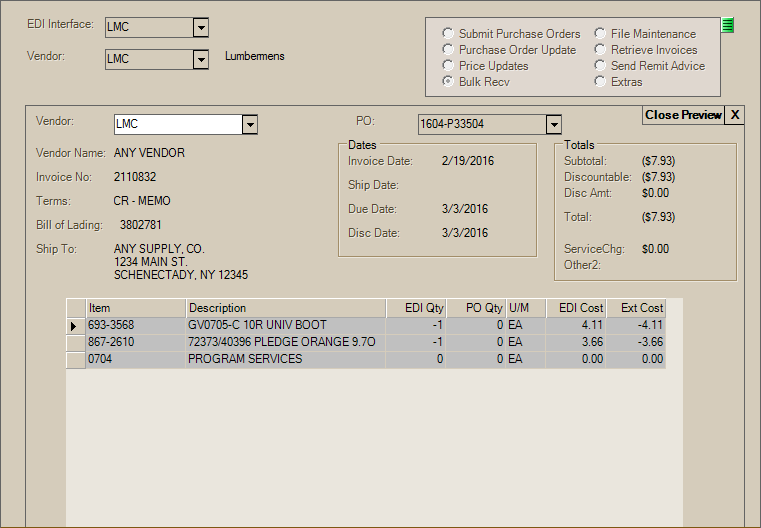761x528 pixels.
Task: Click the GV0705-C 10R UNIV BOOT description
Action: (x=286, y=326)
